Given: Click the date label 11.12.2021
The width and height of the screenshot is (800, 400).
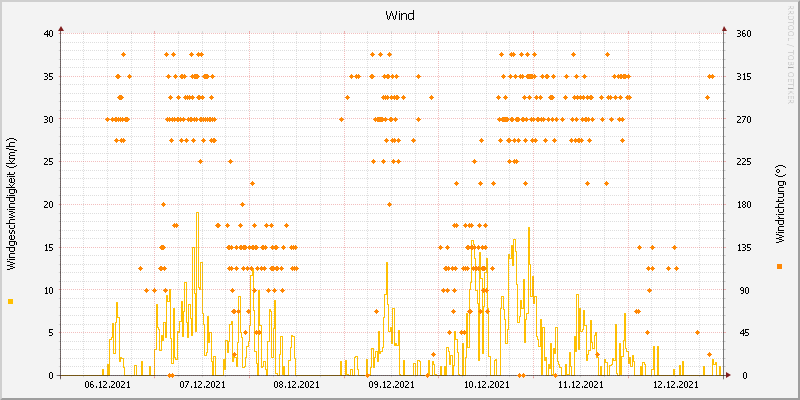Looking at the screenshot, I should [581, 385].
